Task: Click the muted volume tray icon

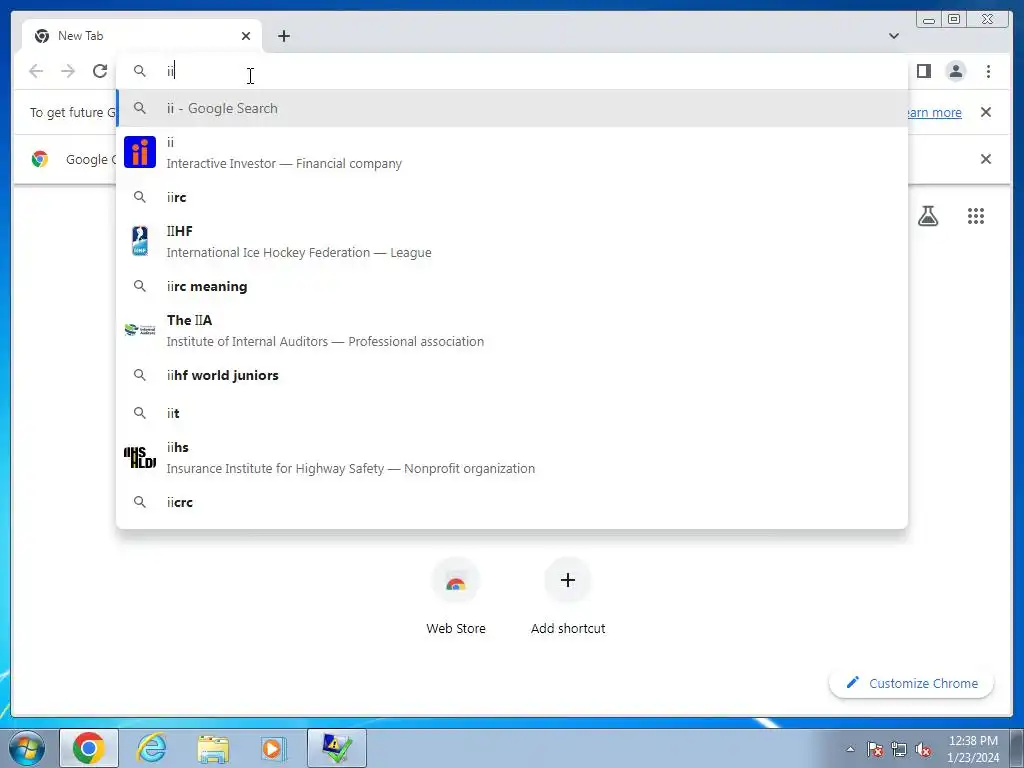Action: point(923,749)
